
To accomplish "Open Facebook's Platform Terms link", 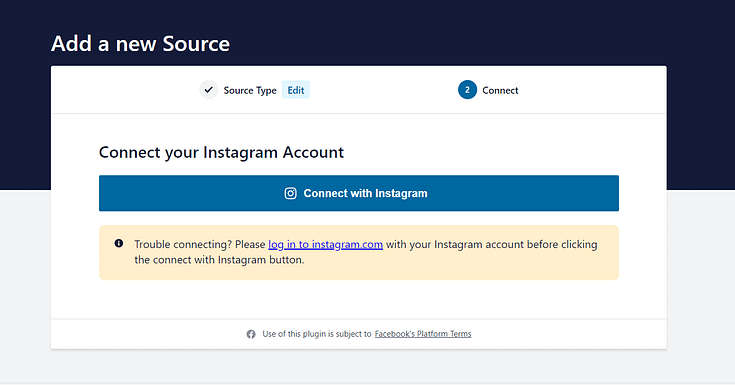I will coord(423,334).
